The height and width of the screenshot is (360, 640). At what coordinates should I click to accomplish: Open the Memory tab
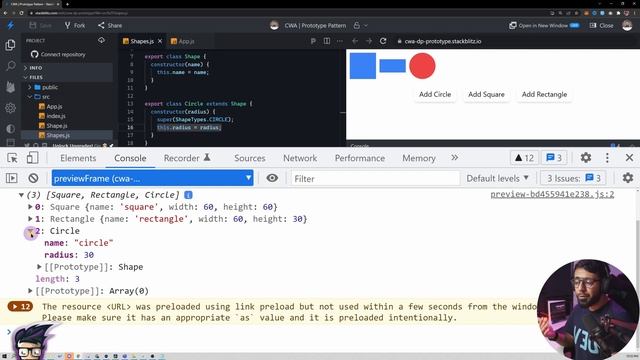pyautogui.click(x=419, y=158)
